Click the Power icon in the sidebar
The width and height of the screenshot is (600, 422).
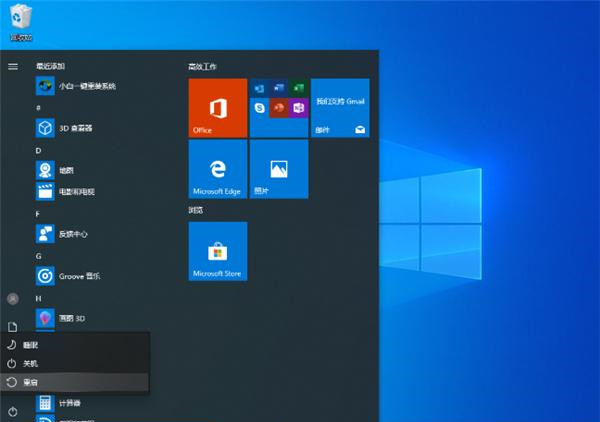coord(13,412)
